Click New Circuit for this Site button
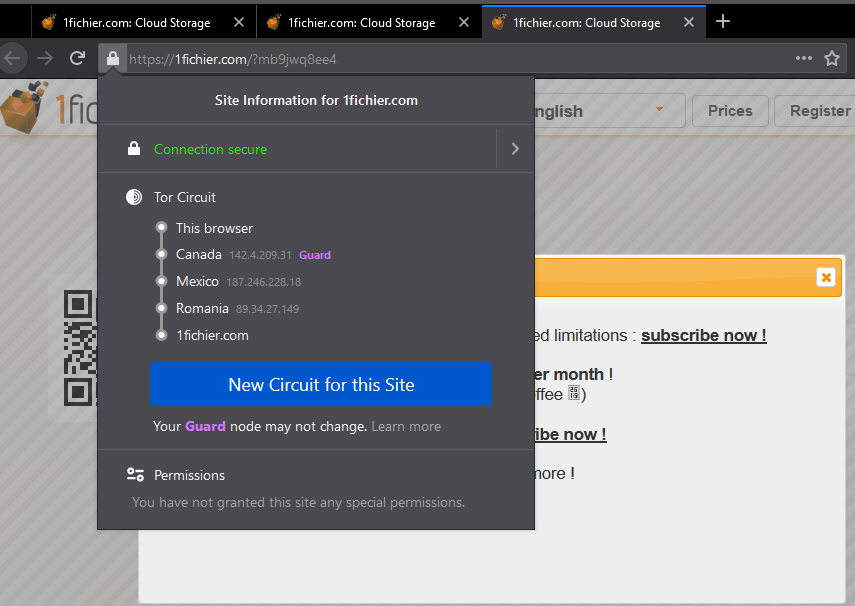Image resolution: width=855 pixels, height=606 pixels. pos(321,384)
